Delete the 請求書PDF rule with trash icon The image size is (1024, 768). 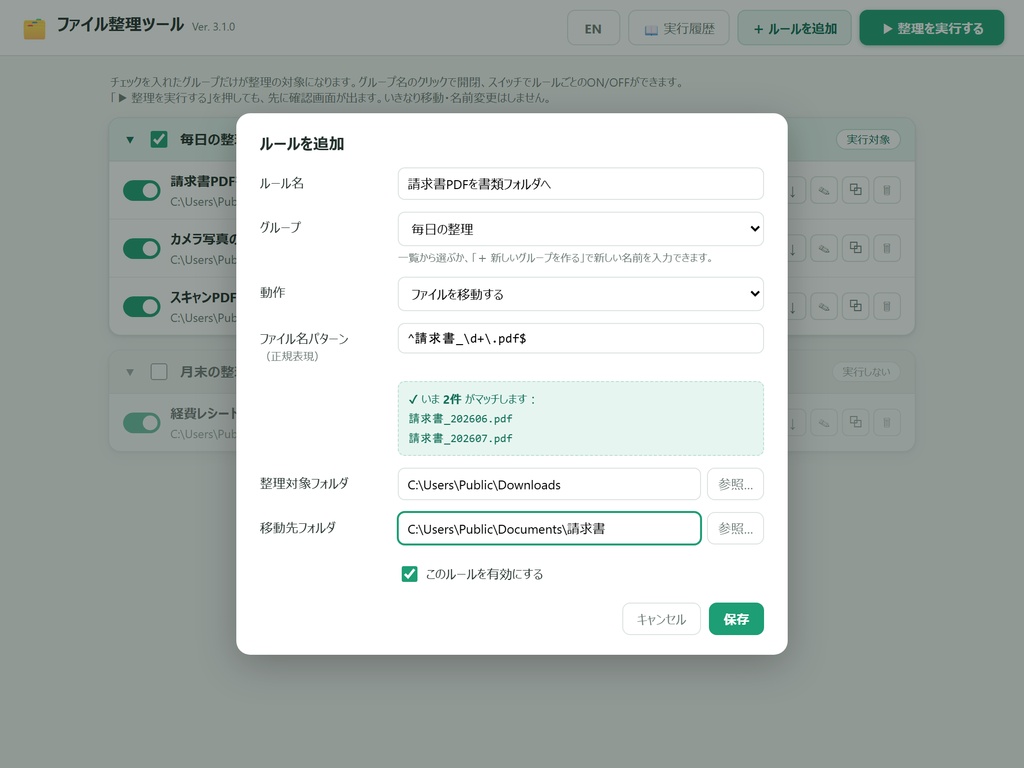pos(887,190)
